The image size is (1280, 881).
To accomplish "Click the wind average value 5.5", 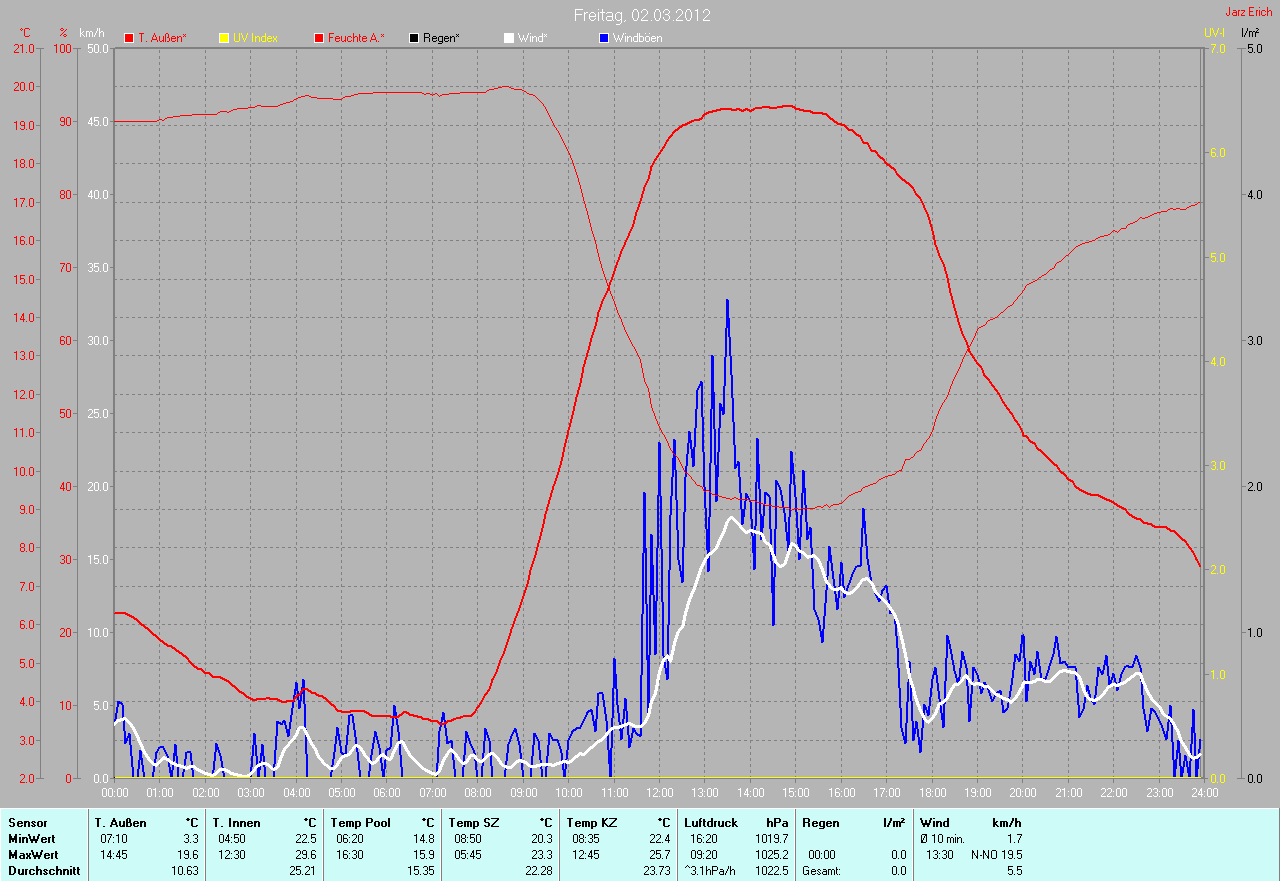I will [x=1015, y=871].
